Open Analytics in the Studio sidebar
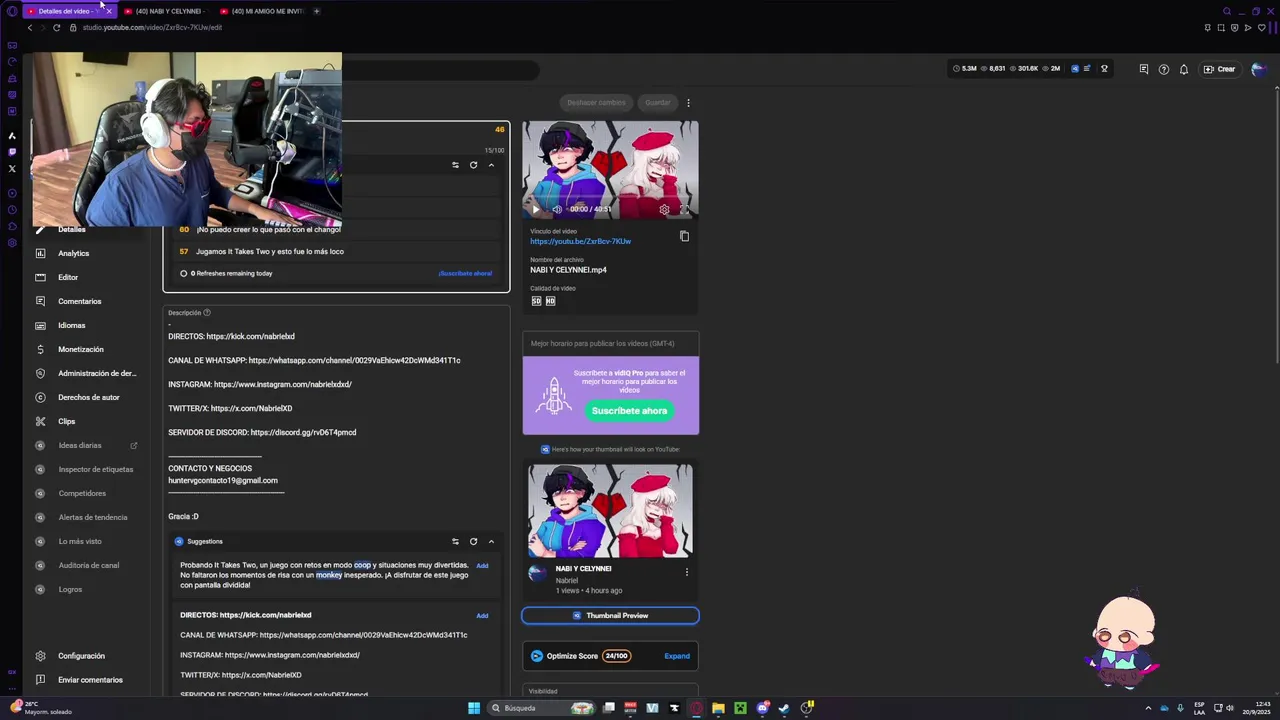The width and height of the screenshot is (1280, 720). 73,253
